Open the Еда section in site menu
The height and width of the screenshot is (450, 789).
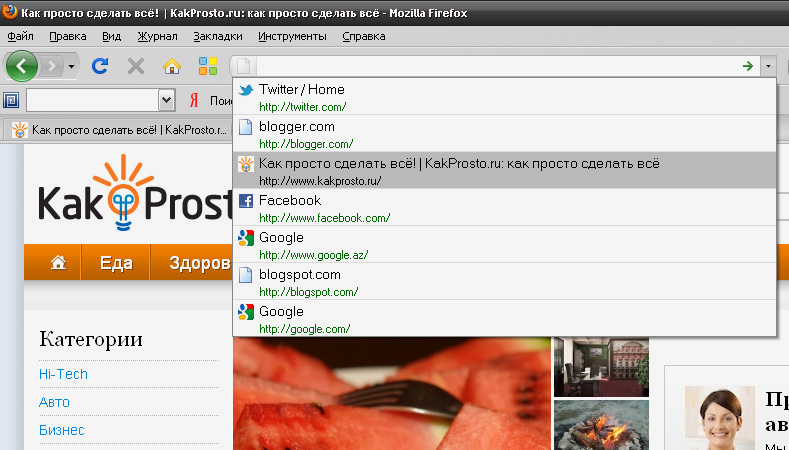coord(116,263)
